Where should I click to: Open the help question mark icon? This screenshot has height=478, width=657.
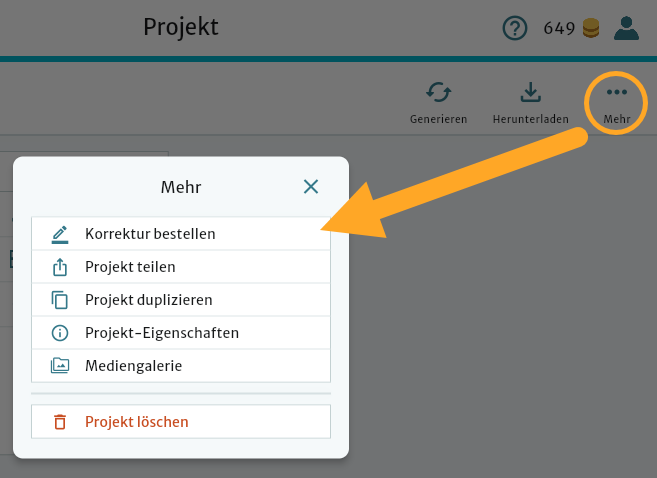point(515,28)
